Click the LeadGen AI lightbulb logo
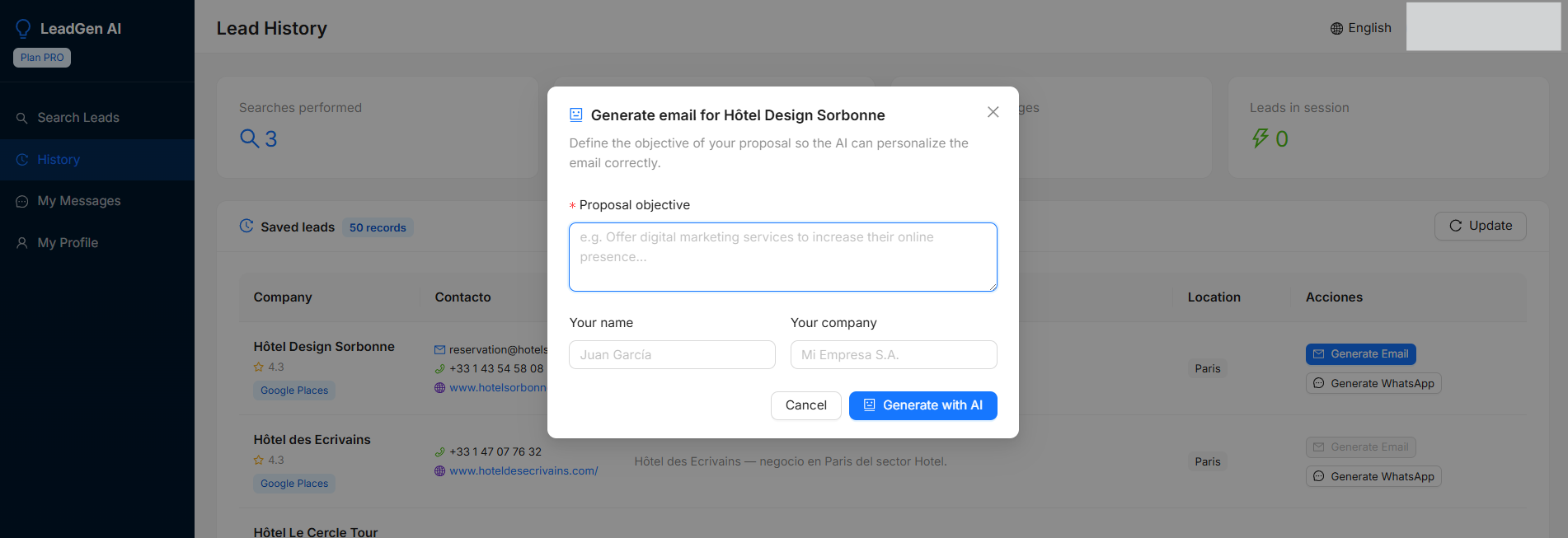 pos(23,29)
